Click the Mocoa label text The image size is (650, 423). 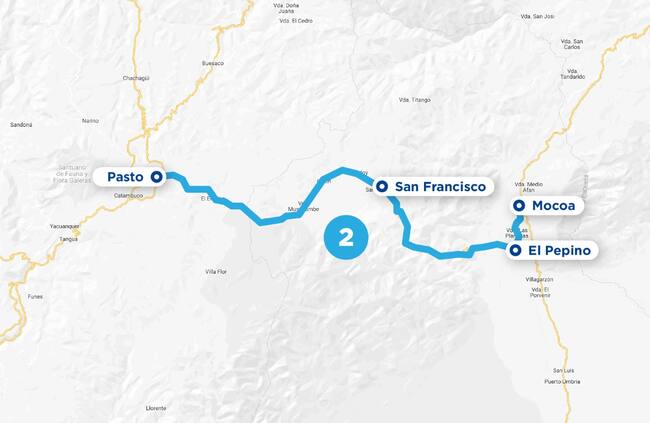tap(553, 205)
